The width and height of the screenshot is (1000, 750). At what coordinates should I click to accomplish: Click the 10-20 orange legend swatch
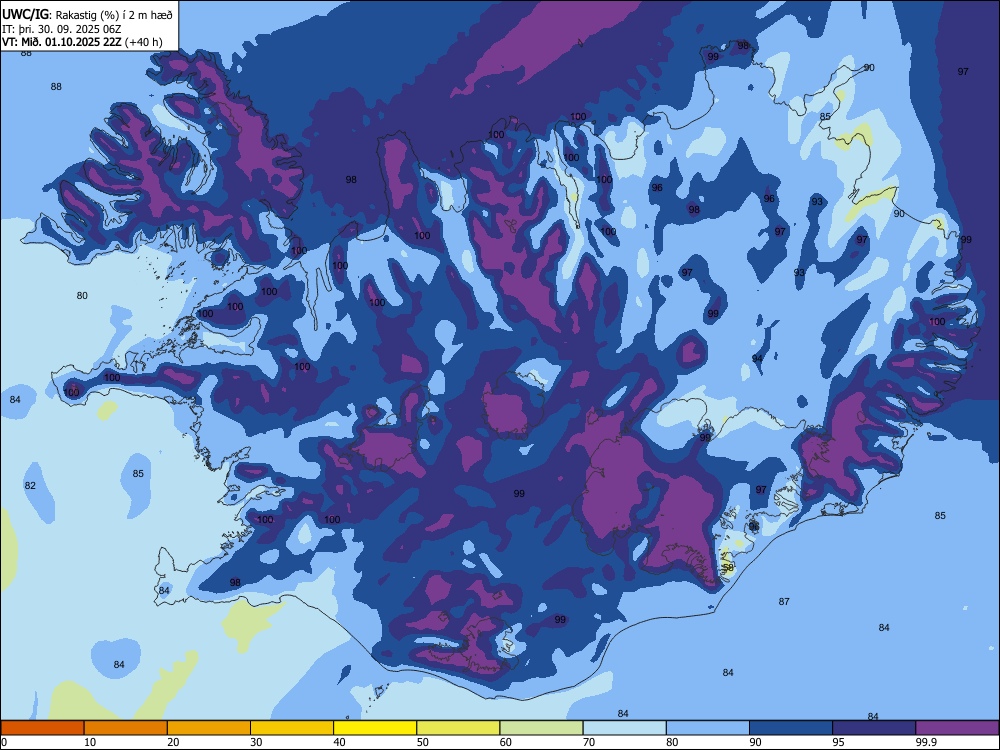coord(126,728)
